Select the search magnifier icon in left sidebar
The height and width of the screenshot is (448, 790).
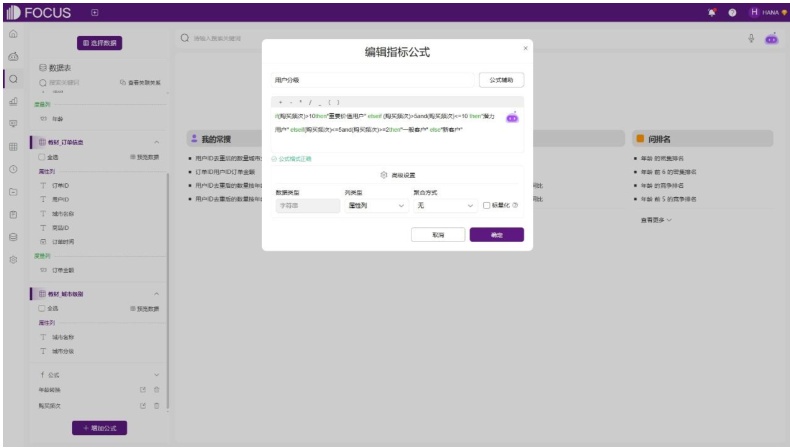[13, 79]
